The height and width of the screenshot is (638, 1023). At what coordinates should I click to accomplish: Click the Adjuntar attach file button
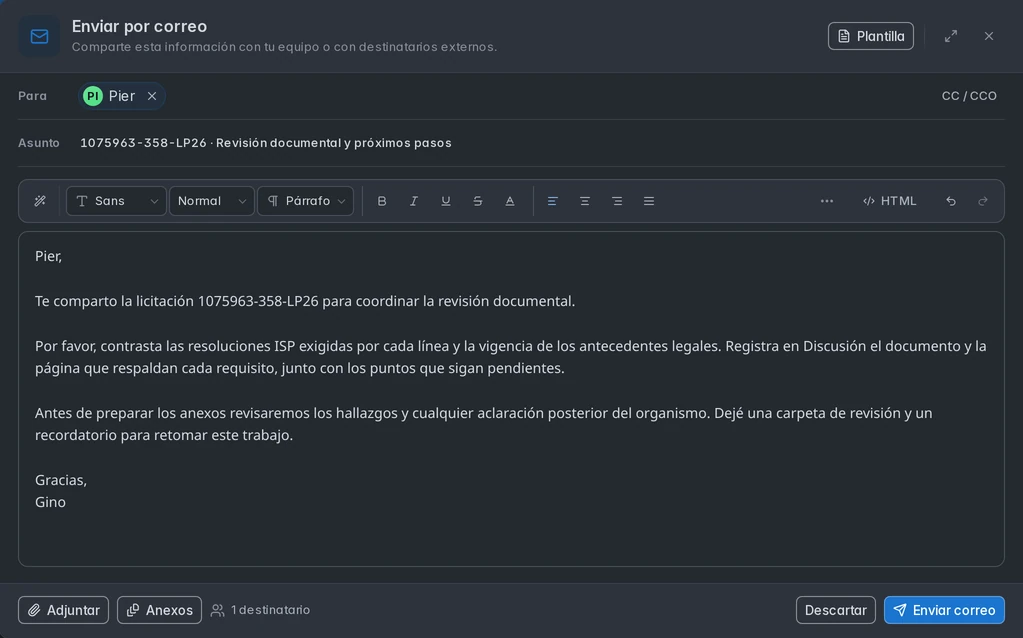tap(63, 610)
